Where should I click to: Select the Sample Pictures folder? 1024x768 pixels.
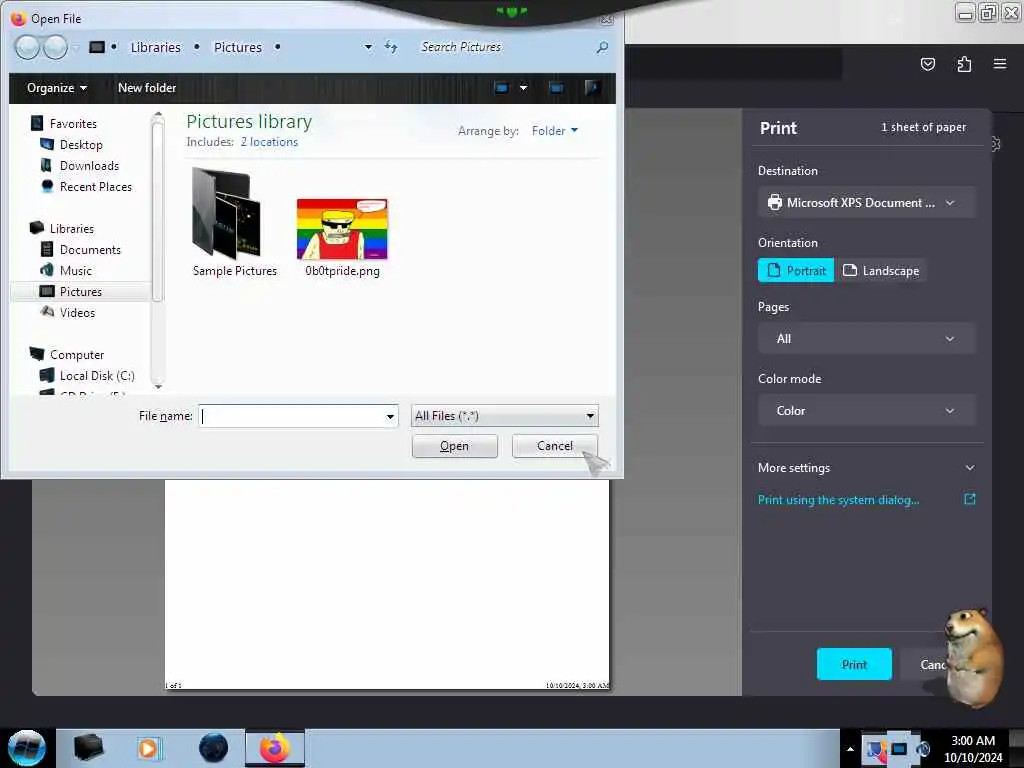(234, 223)
